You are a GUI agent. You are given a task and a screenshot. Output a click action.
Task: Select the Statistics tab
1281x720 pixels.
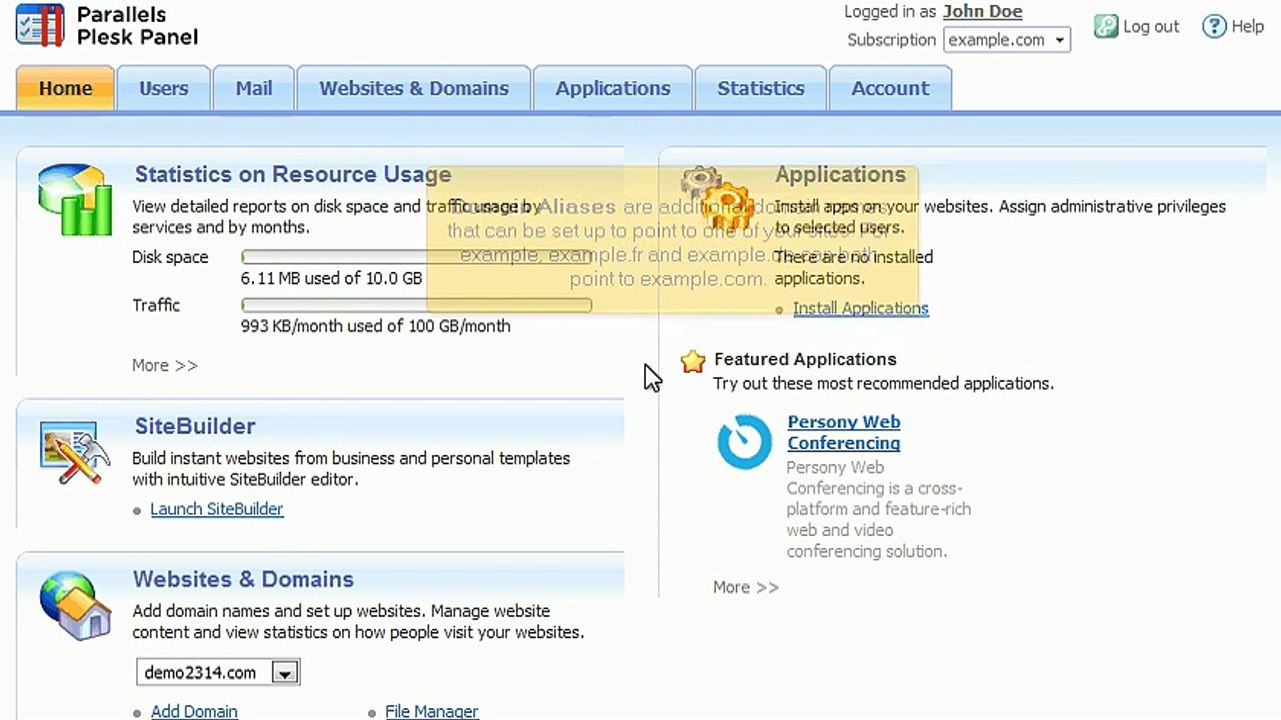(x=761, y=88)
